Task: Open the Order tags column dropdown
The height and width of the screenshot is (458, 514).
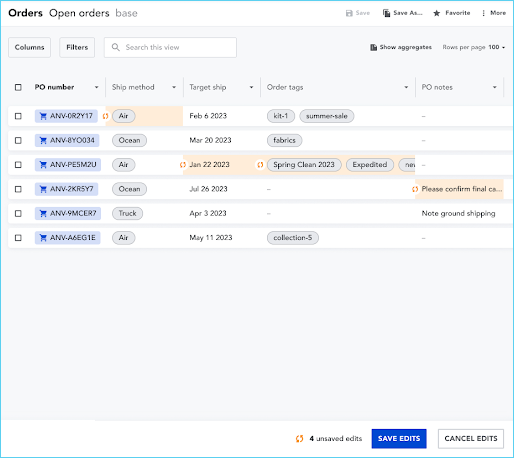Action: pos(406,87)
